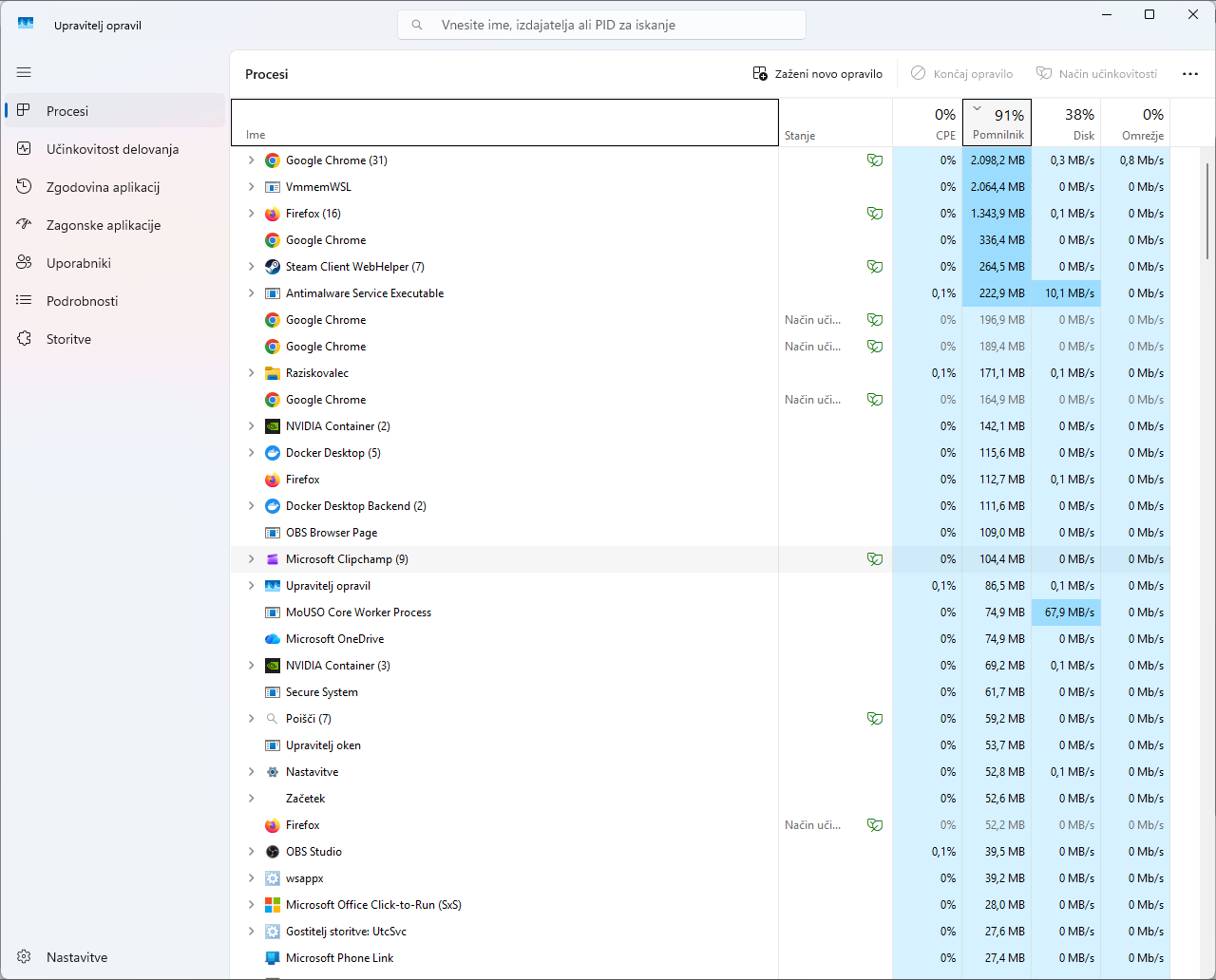Expand the Google Chrome (31) process group
The height and width of the screenshot is (980, 1216).
(252, 160)
